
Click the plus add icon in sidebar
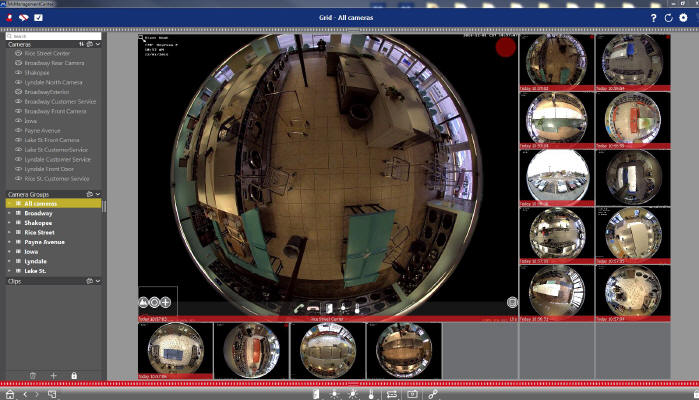[53, 375]
